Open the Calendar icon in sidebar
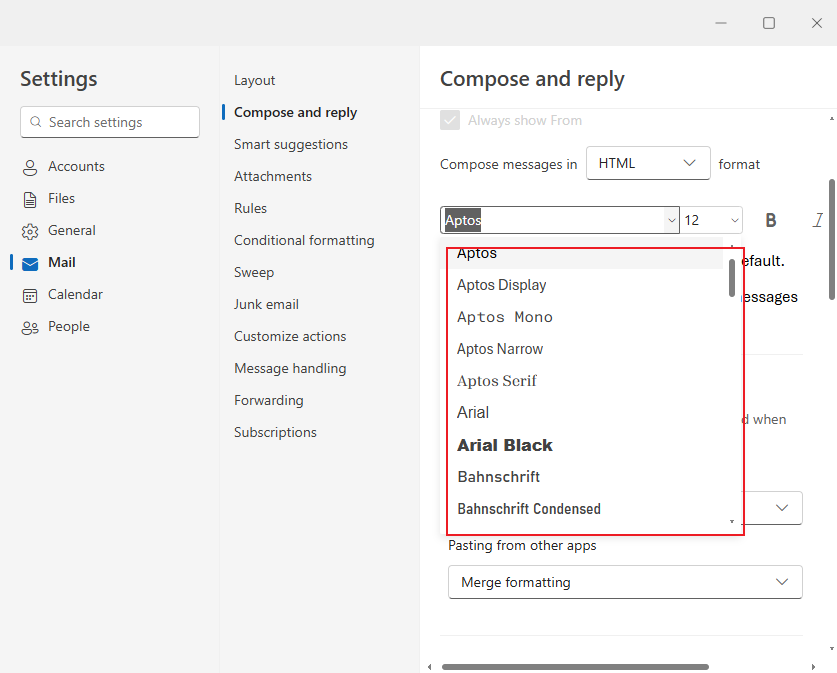 pos(30,295)
